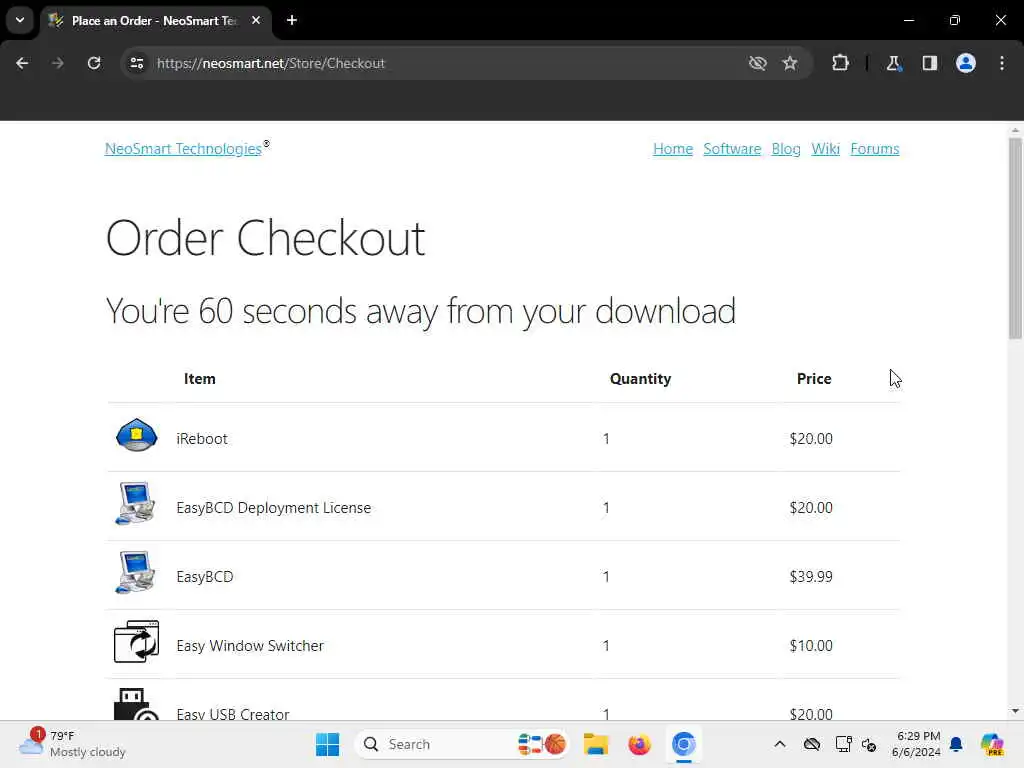
Task: Go to the Home nav link
Action: click(673, 149)
